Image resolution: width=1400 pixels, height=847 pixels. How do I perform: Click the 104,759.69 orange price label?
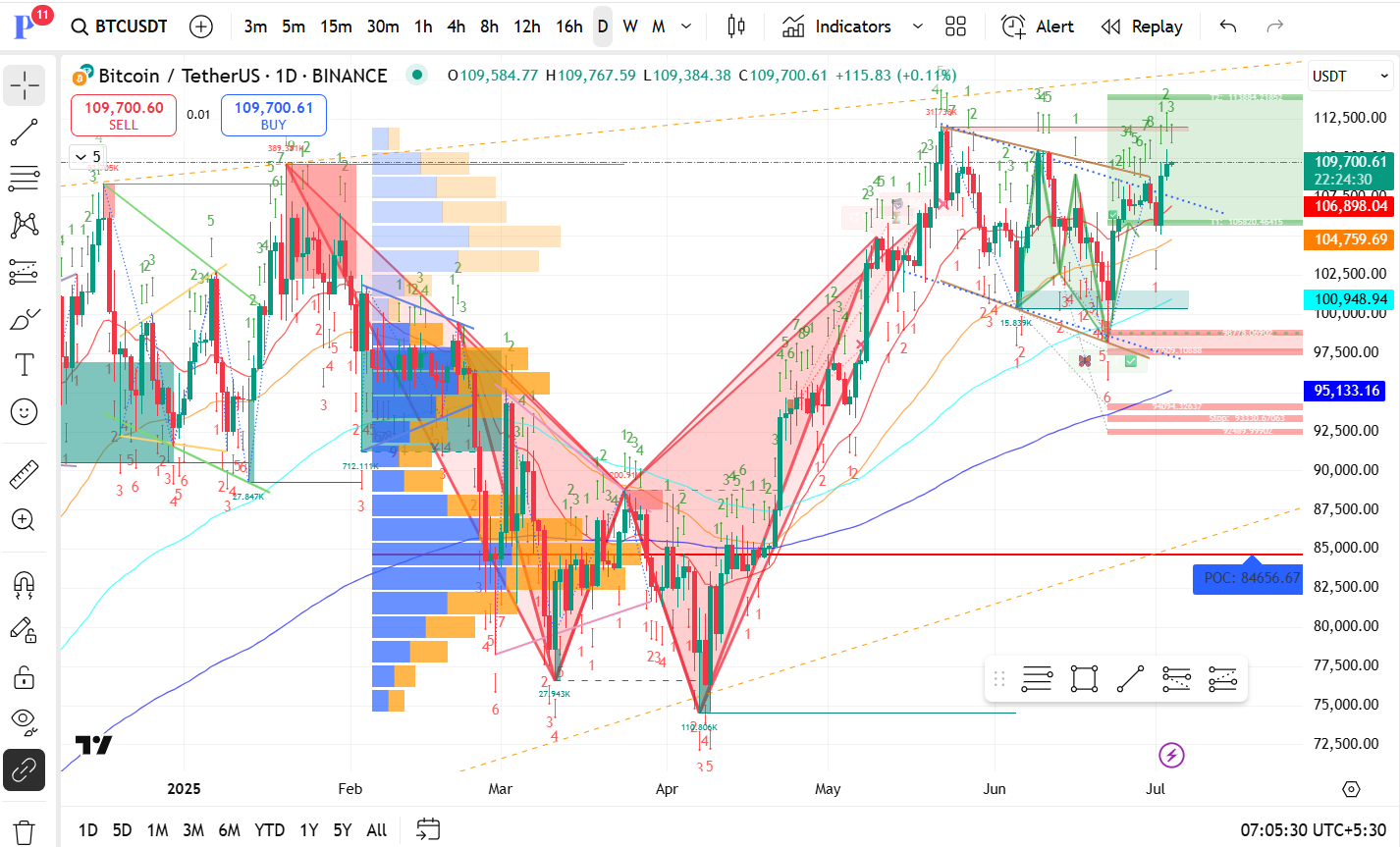(x=1351, y=239)
